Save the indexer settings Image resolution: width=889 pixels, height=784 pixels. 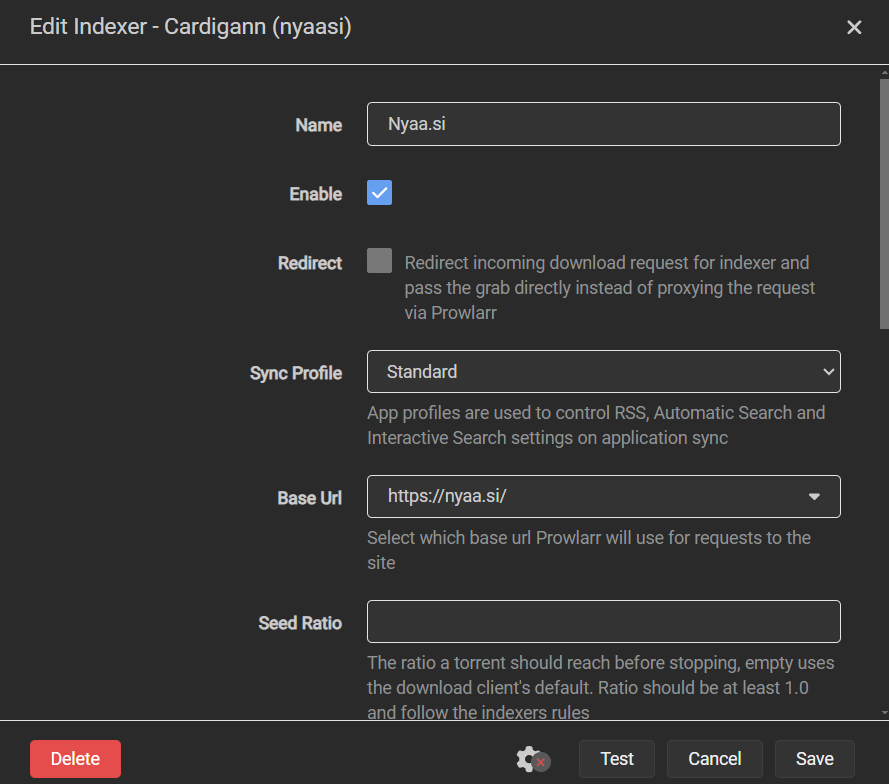(x=814, y=759)
